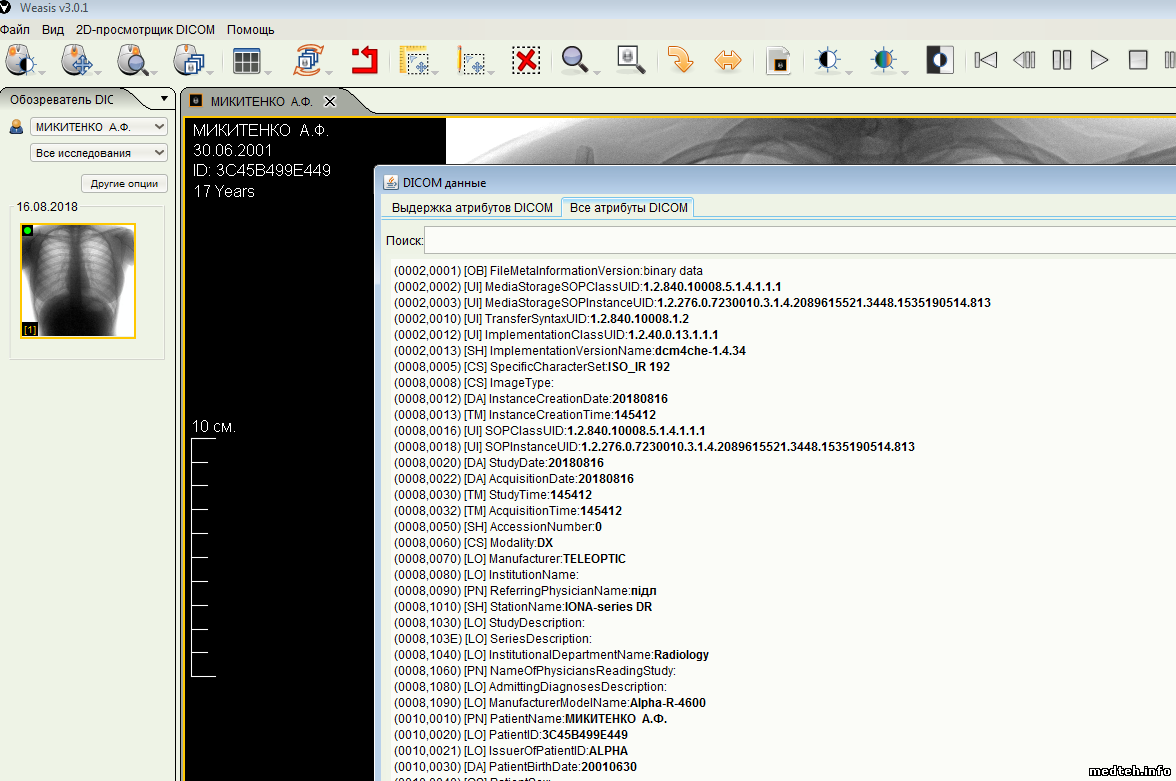The image size is (1176, 781).
Task: Switch to 'Выдержка атрибутов DICOM' tab
Action: coord(472,208)
